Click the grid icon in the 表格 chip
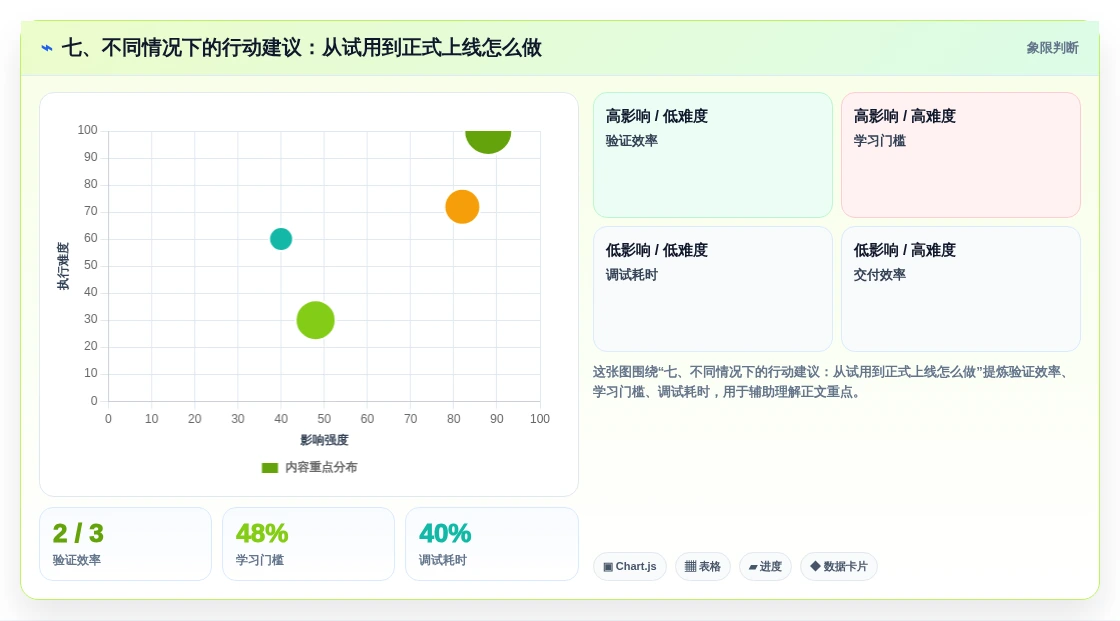1120x621 pixels. pyautogui.click(x=690, y=567)
